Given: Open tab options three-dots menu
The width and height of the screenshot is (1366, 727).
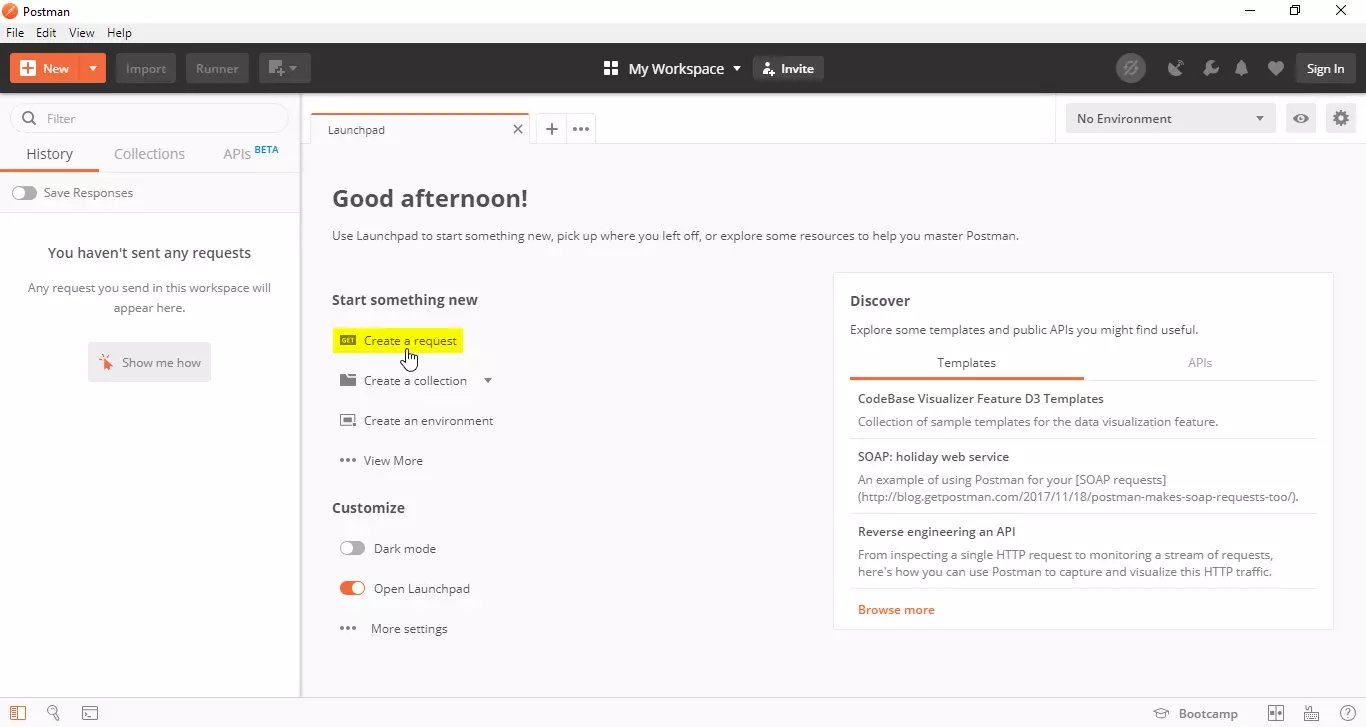Looking at the screenshot, I should pos(581,129).
